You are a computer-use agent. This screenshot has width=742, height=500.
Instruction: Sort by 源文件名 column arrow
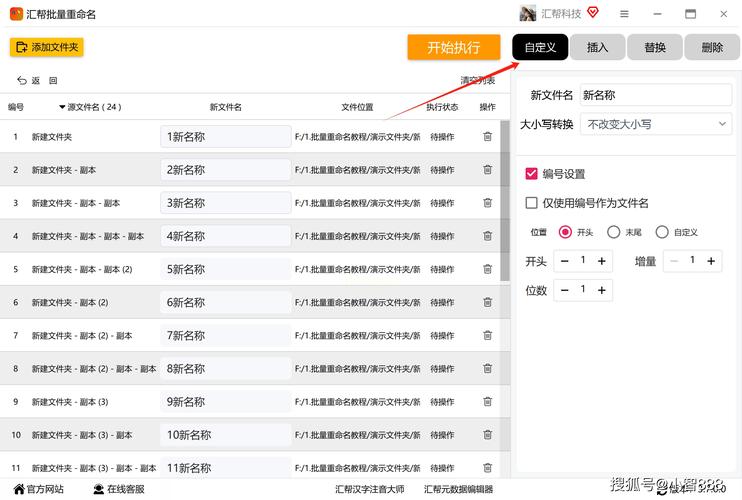pos(61,107)
